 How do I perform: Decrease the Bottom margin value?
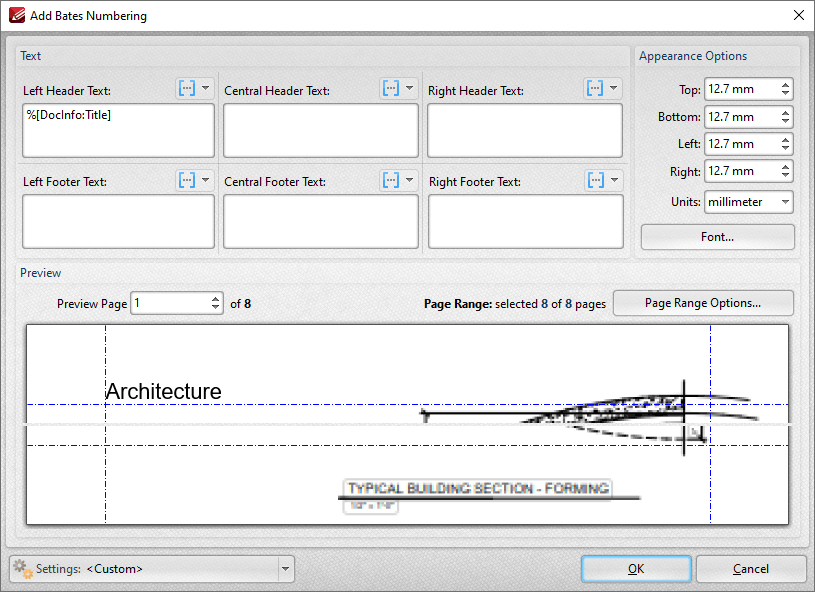coord(785,121)
